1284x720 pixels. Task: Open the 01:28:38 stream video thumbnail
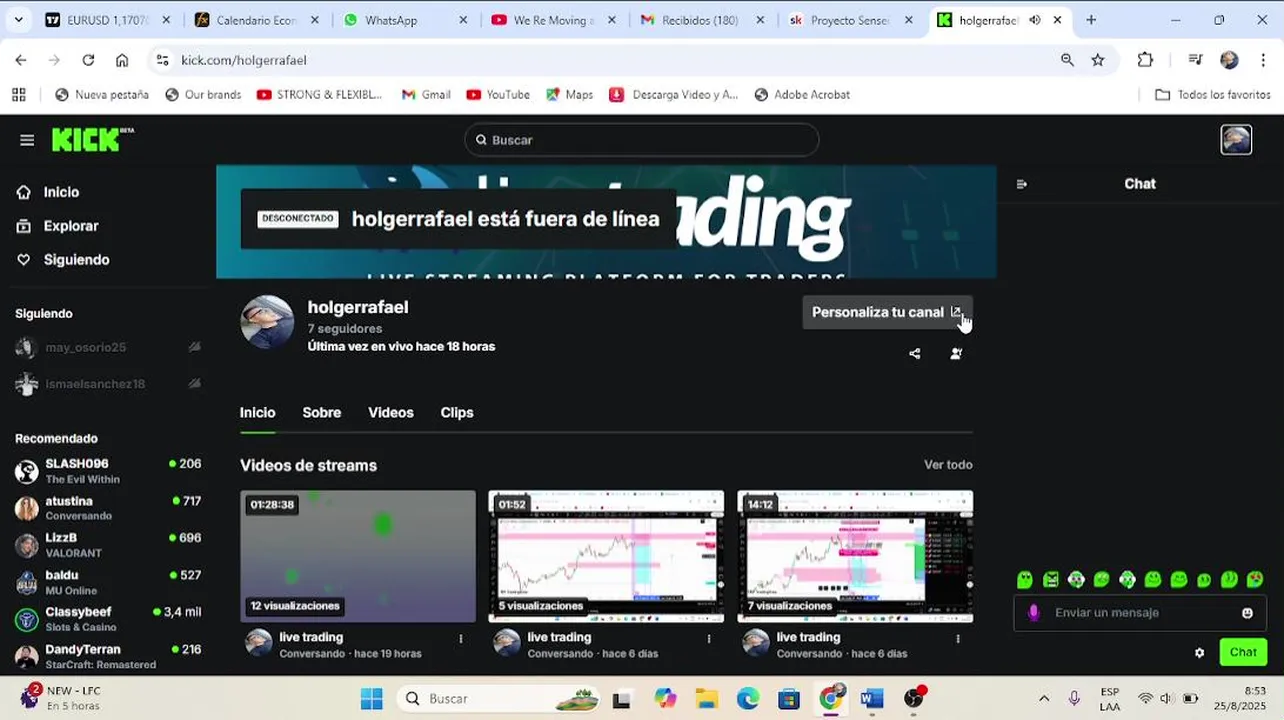[358, 556]
